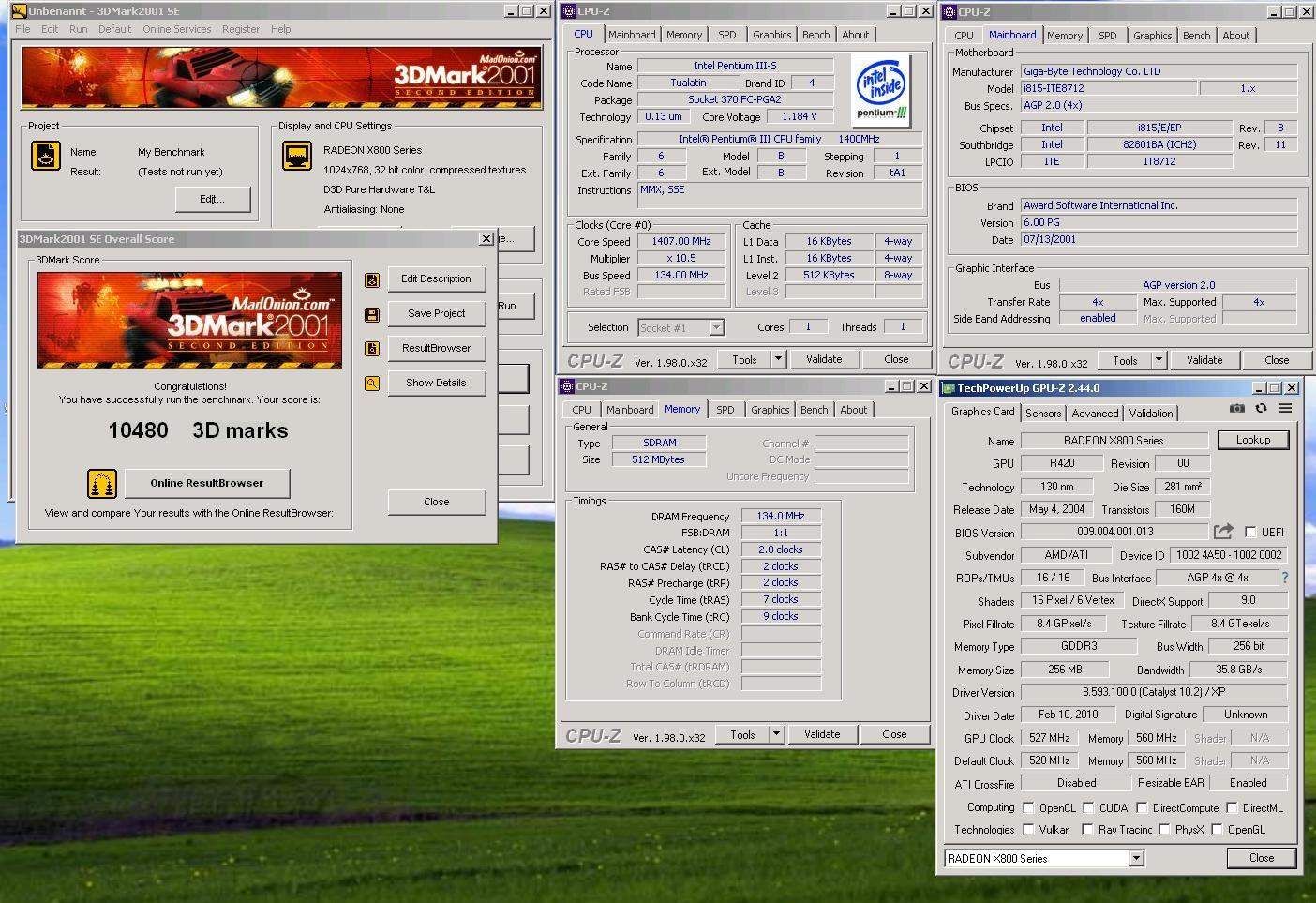Image resolution: width=1316 pixels, height=903 pixels.
Task: Click the Tools button in CPU-Z Mainboard window
Action: coord(1125,360)
